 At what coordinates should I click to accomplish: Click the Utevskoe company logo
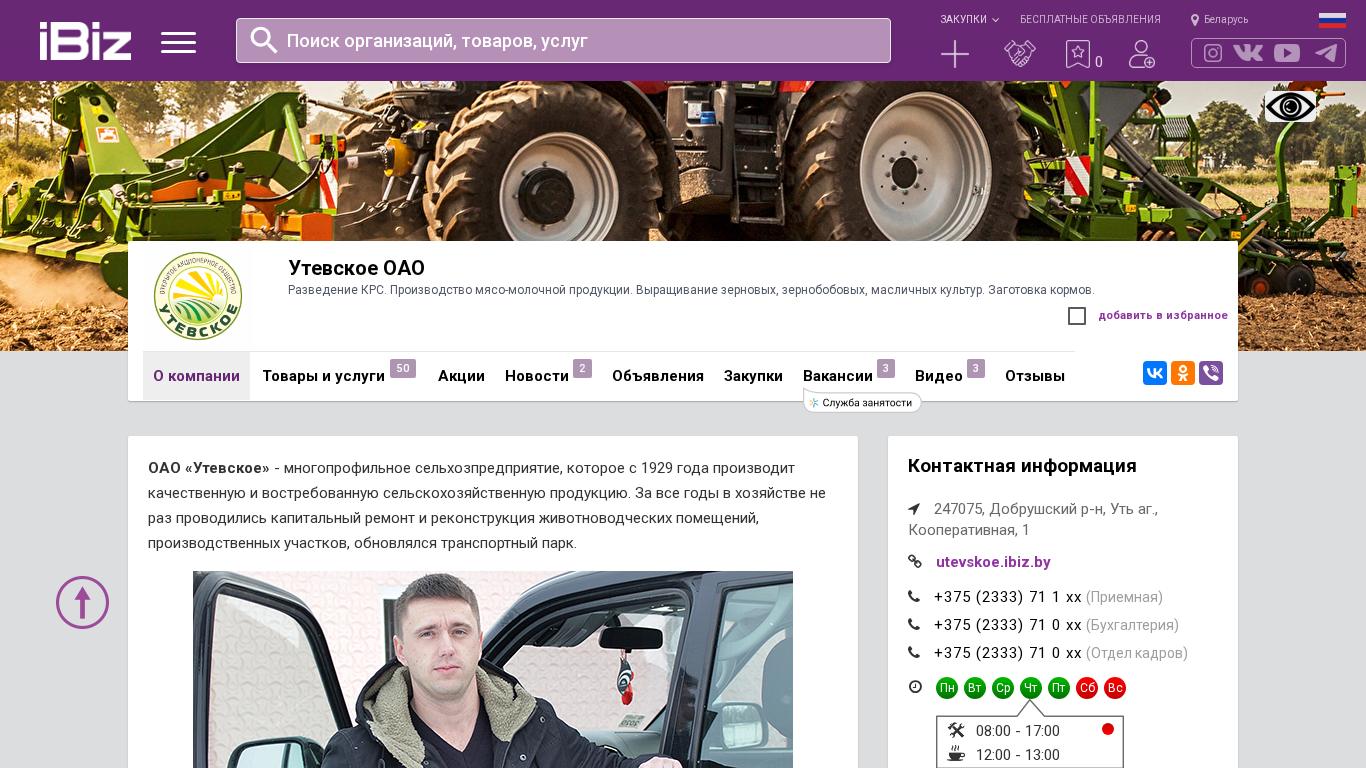click(197, 296)
